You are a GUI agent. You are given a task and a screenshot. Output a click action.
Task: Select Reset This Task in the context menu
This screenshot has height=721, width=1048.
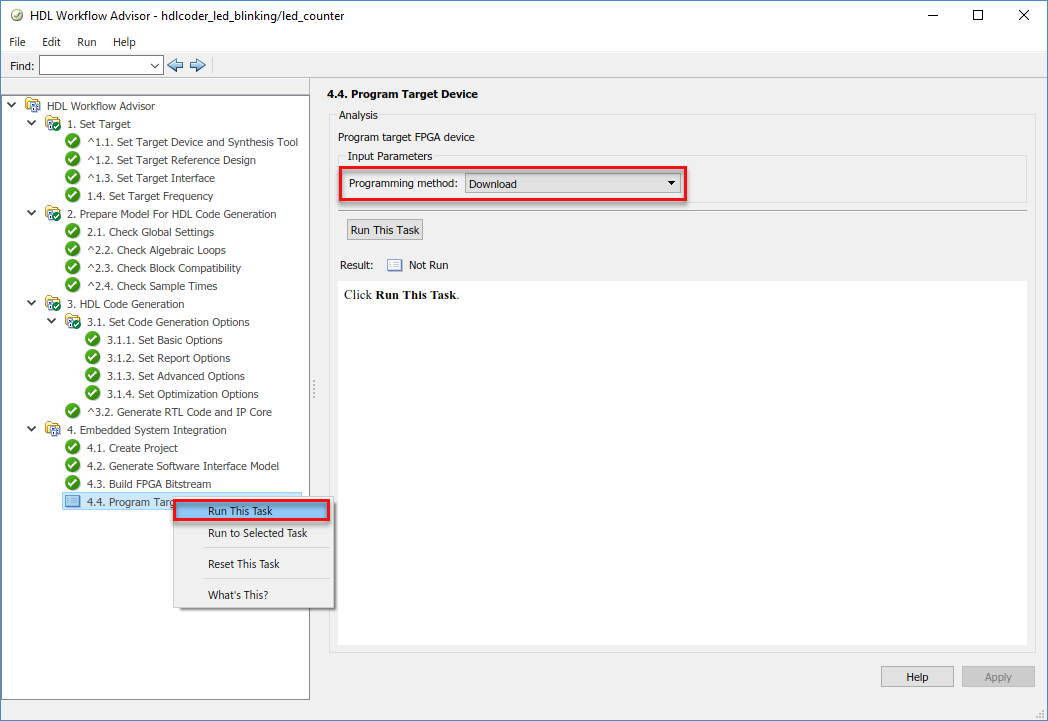[x=243, y=564]
